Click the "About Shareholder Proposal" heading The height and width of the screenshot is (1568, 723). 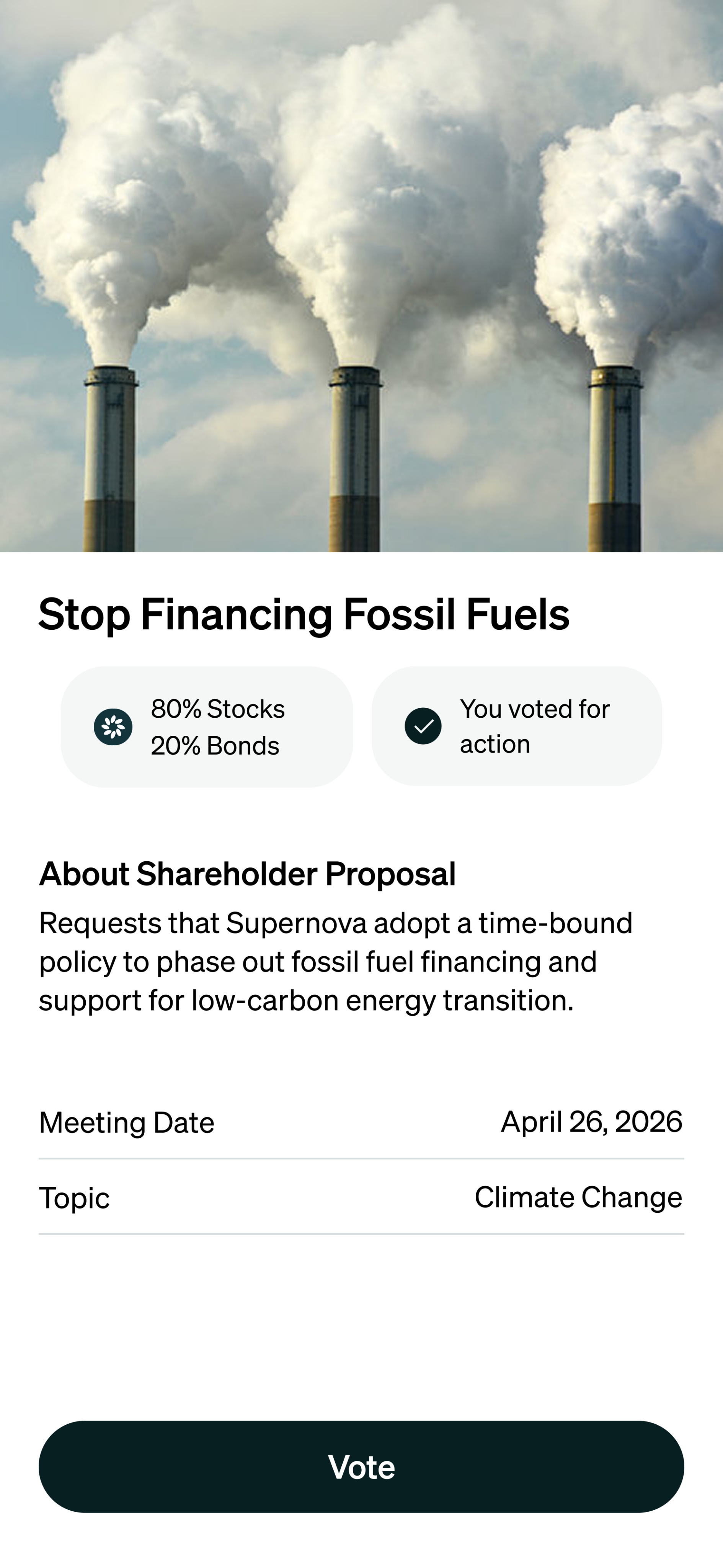click(x=247, y=874)
